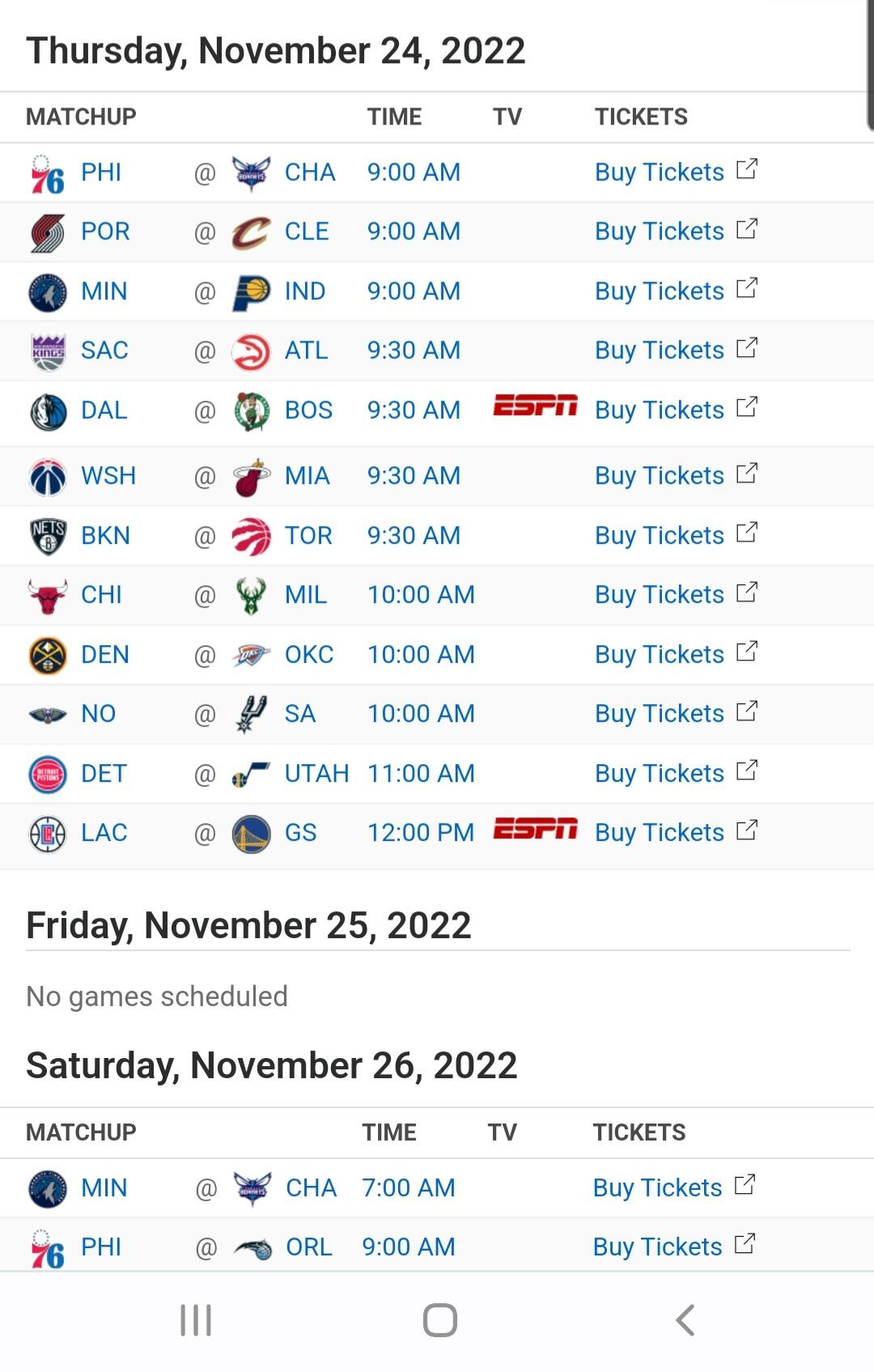Tap the Cleveland Cavaliers logo
The image size is (874, 1372).
(251, 232)
